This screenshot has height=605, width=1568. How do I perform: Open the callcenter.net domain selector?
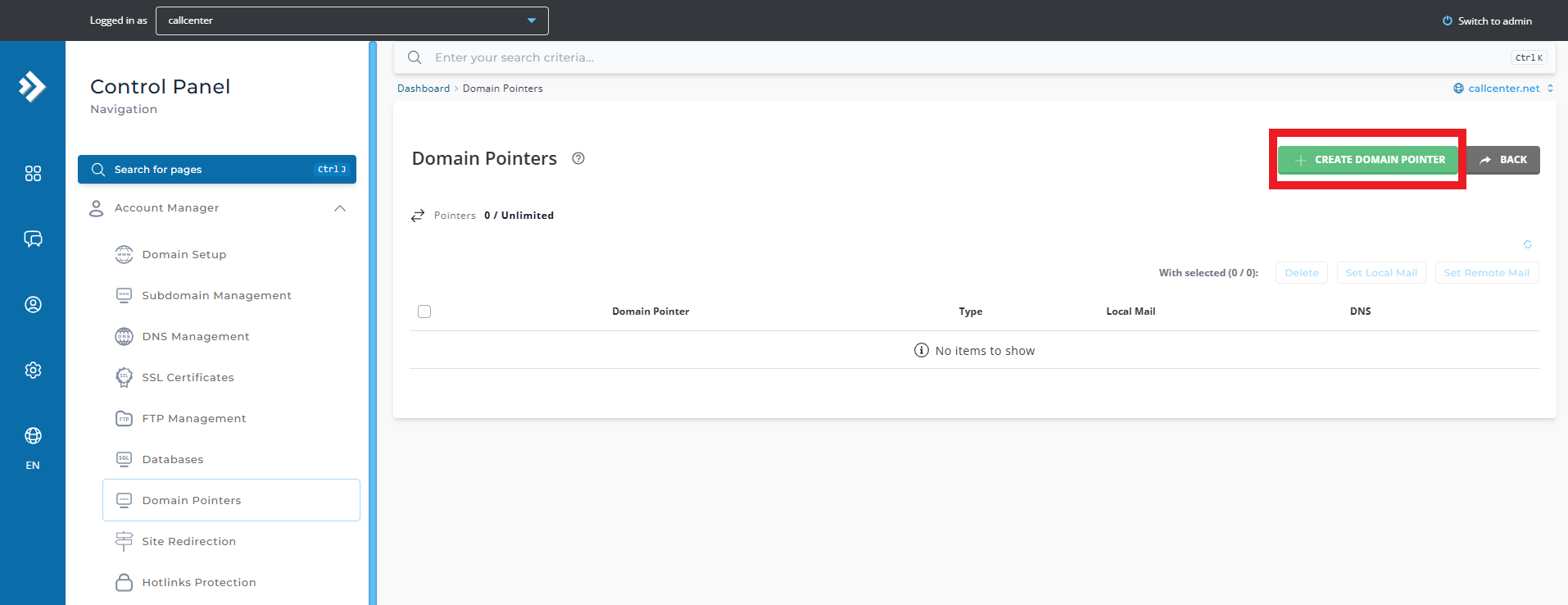coord(1502,89)
